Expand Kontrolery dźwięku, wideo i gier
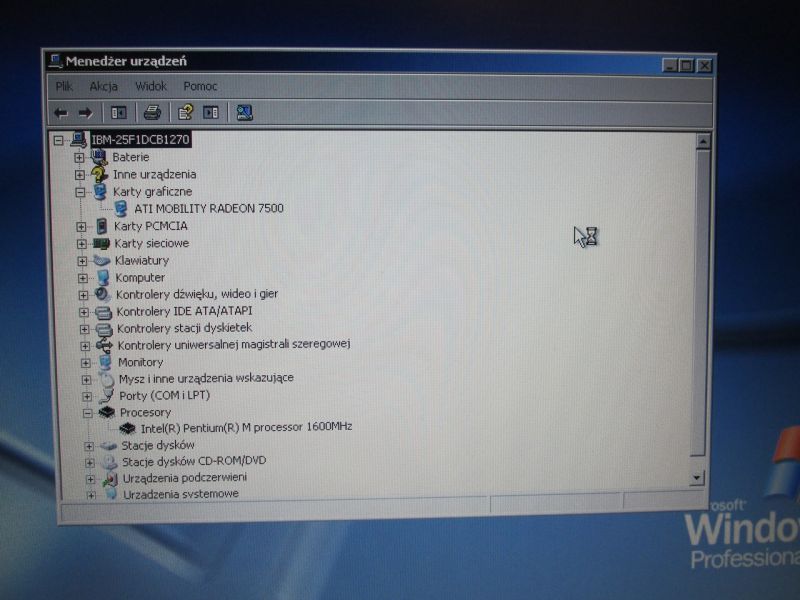Viewport: 800px width, 600px height. point(83,295)
